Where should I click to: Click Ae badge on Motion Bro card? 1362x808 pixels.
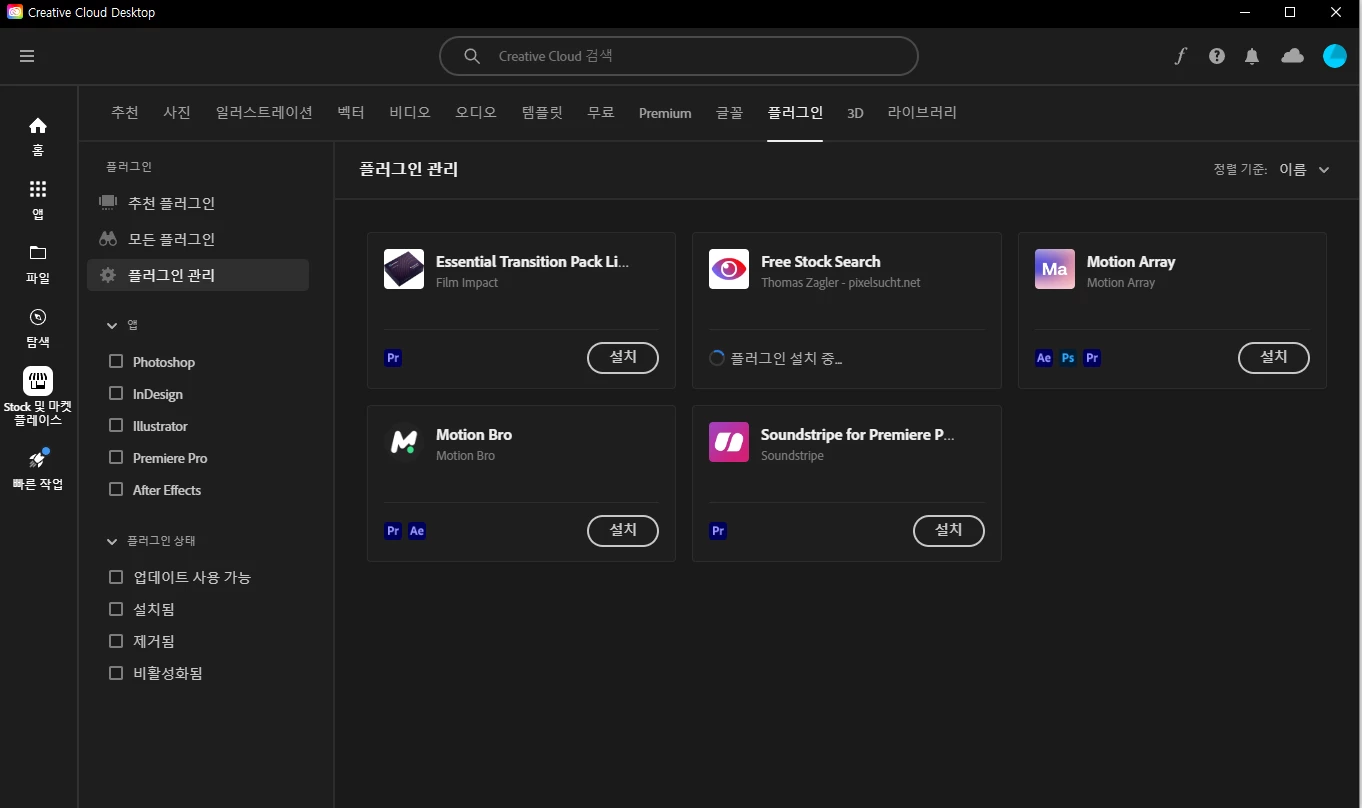click(x=417, y=531)
